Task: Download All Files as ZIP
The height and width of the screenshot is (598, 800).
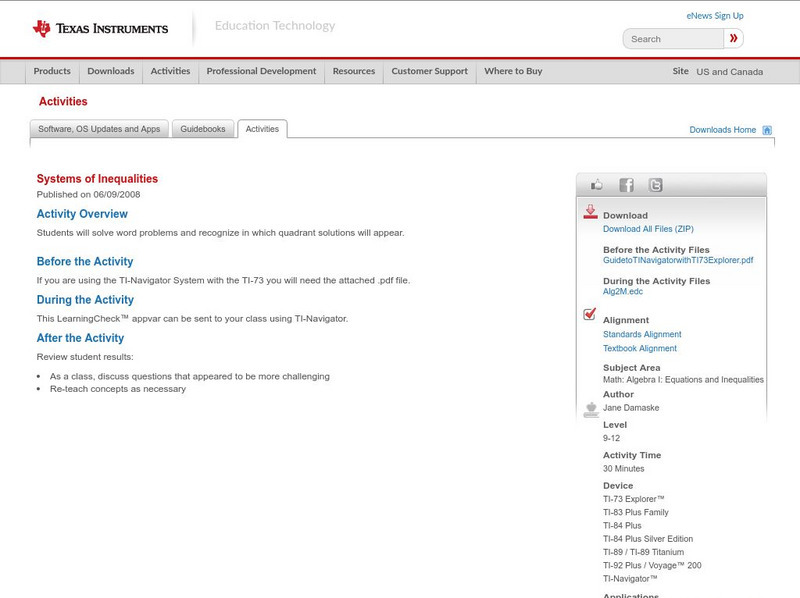Action: pos(648,227)
